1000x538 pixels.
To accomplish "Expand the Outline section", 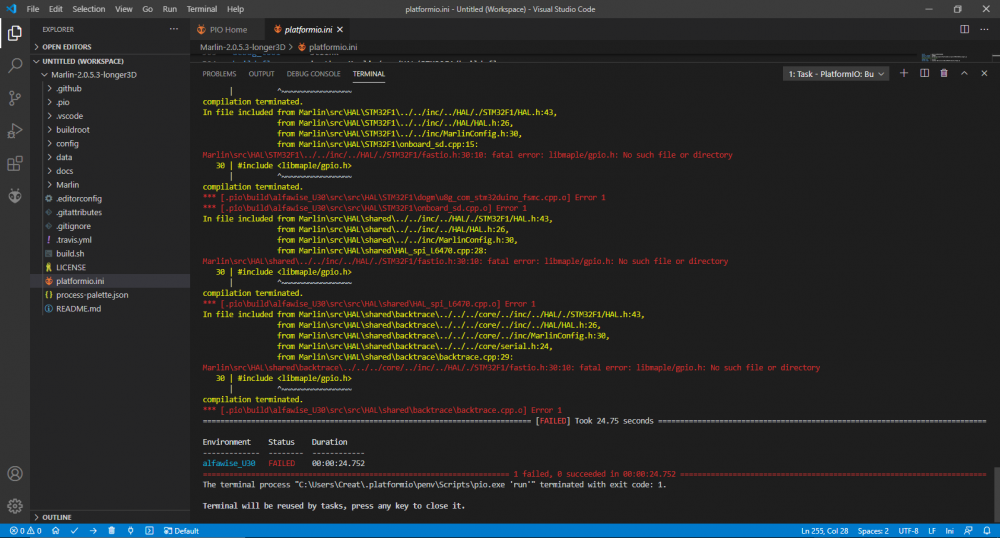I will [x=110, y=517].
